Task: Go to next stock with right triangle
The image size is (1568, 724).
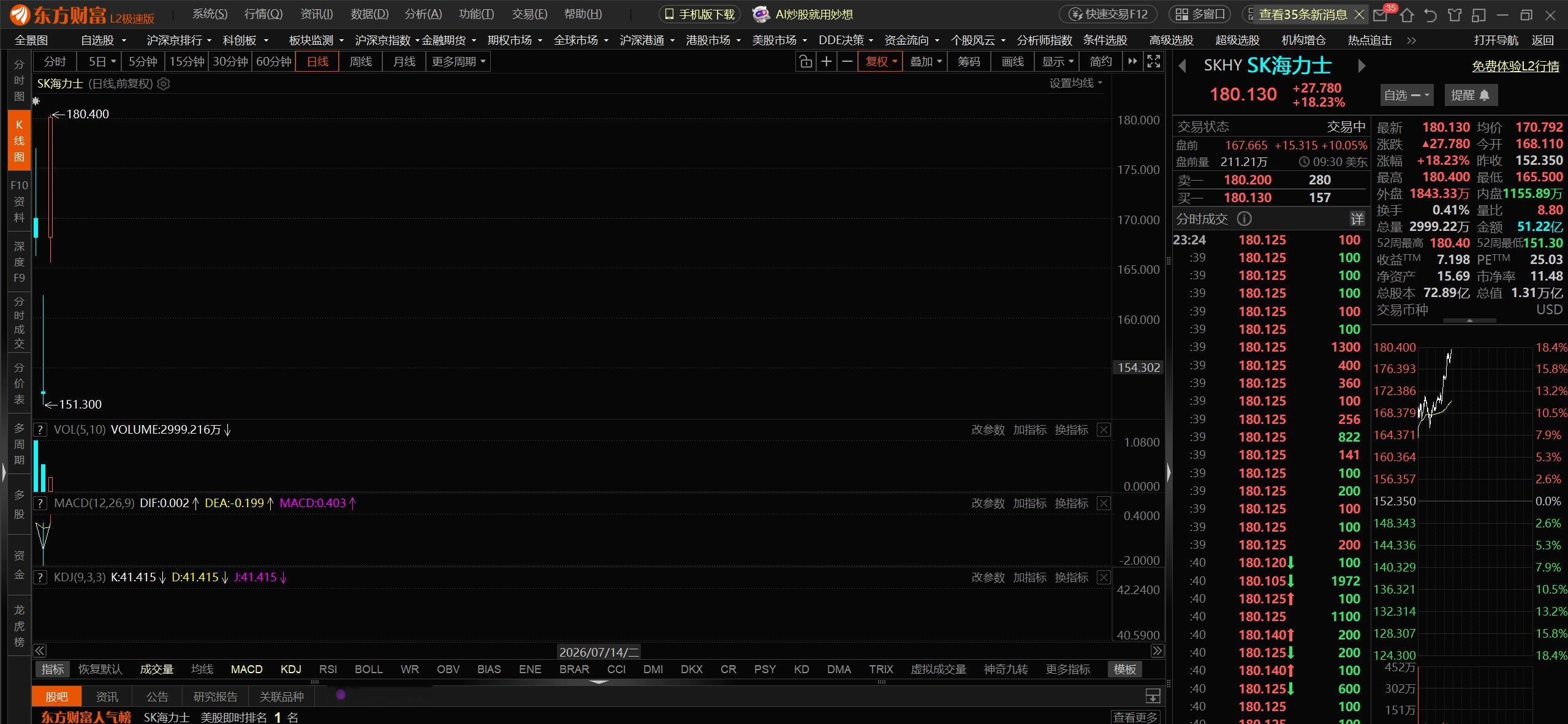Action: [1362, 66]
